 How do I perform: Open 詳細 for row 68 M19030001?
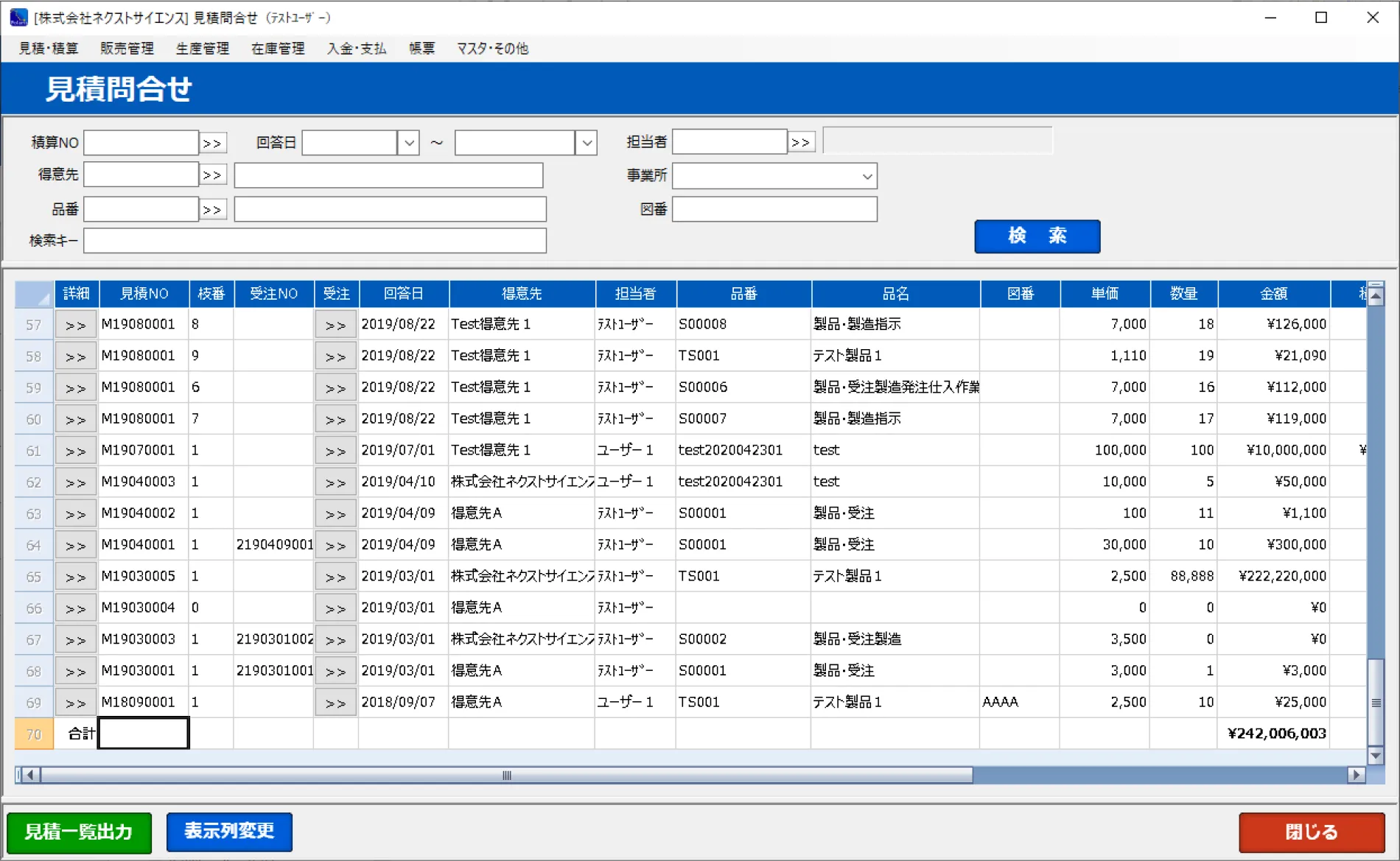pos(76,672)
